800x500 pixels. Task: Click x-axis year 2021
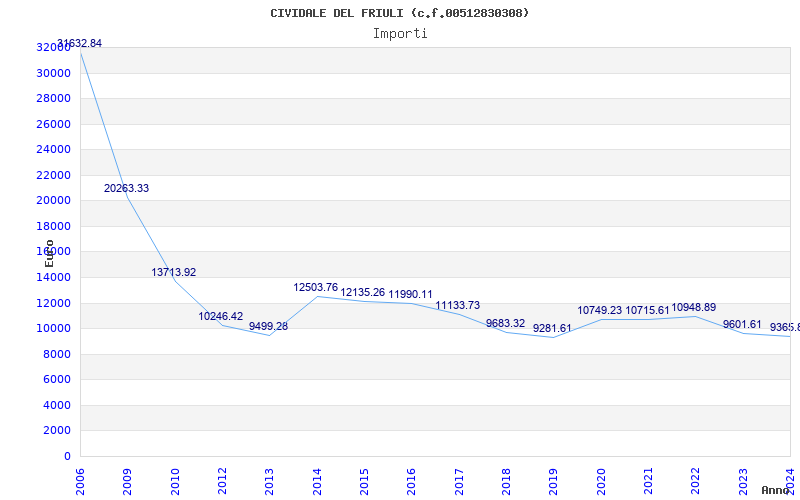[x=648, y=482]
